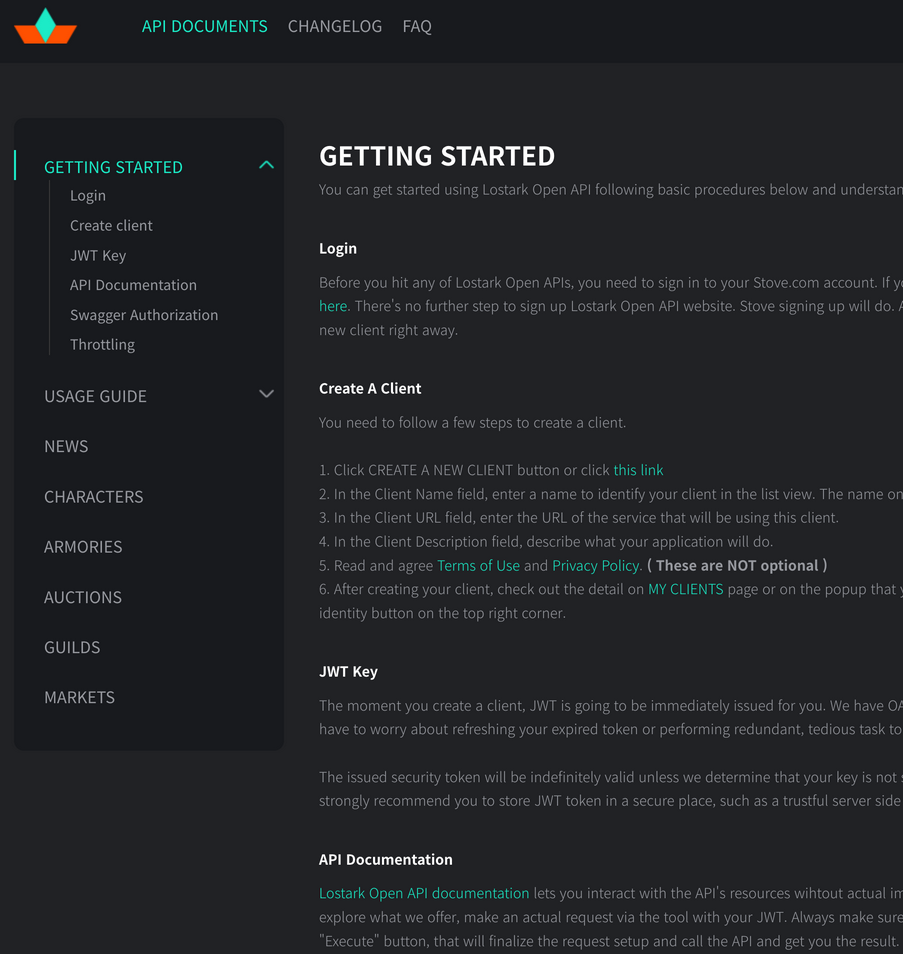Select API Documentation in the sidebar
Viewport: 903px width, 954px height.
[x=133, y=285]
